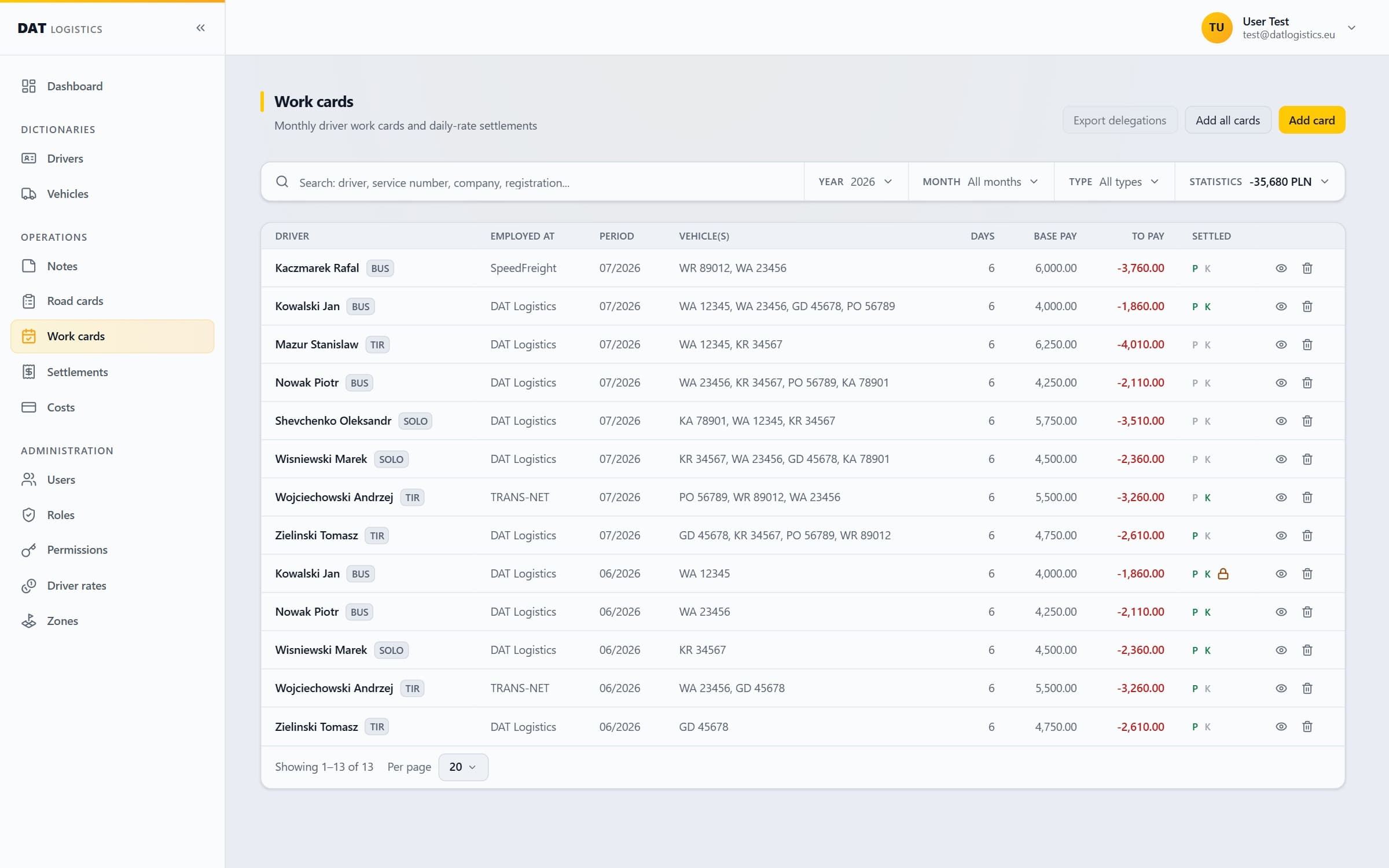Click the Costs credit card icon

[x=28, y=407]
